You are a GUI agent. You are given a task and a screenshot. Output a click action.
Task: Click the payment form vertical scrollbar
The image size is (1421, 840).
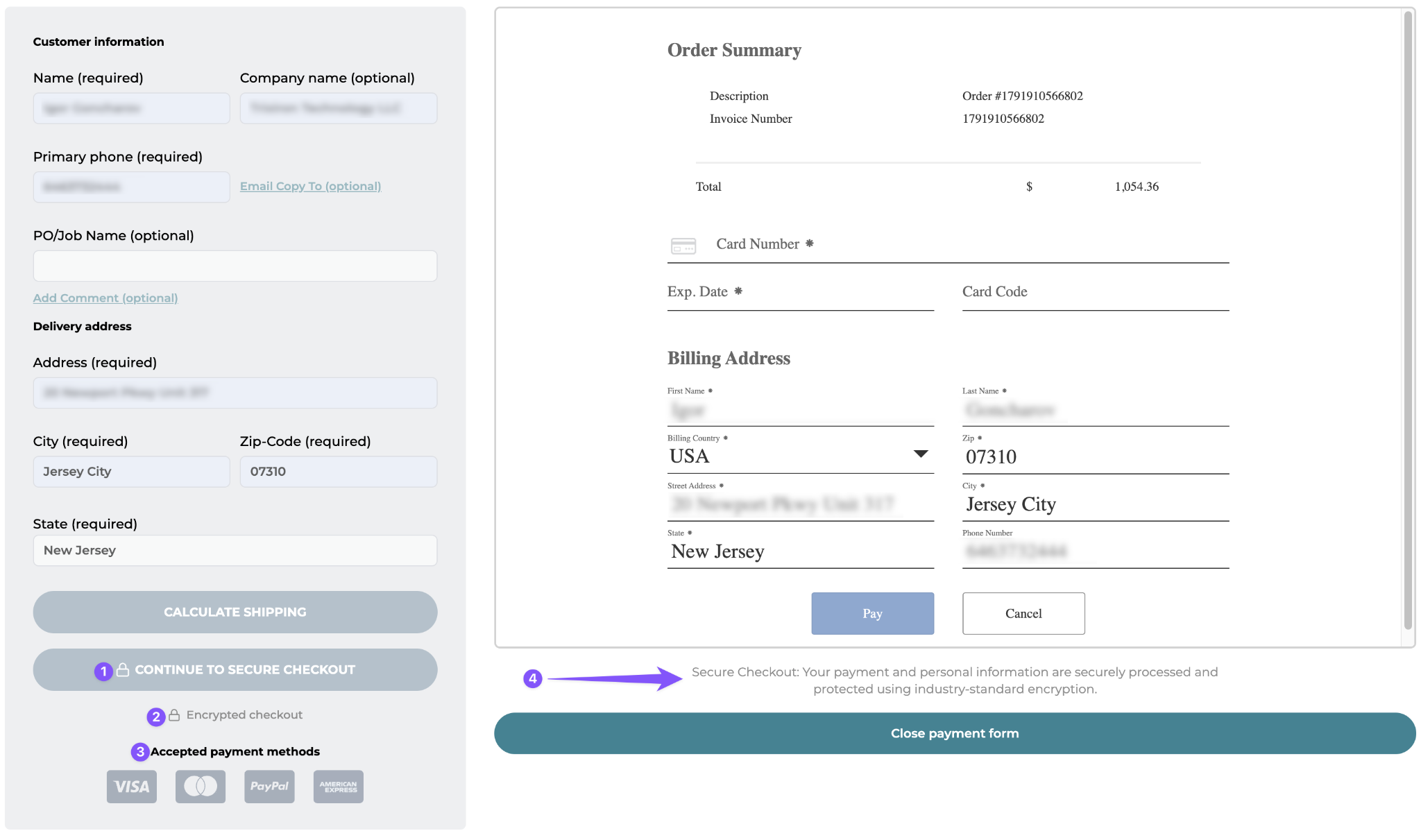(x=1408, y=320)
